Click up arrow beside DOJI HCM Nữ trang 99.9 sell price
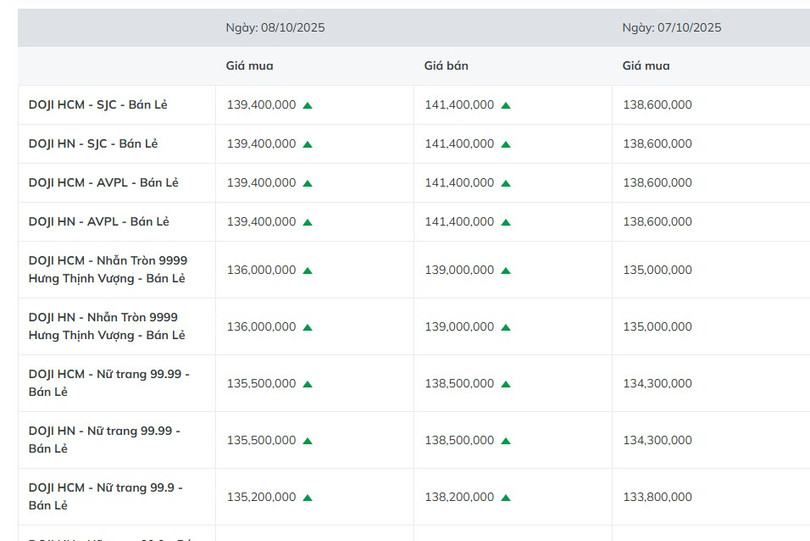Viewport: 810px width, 541px height. pos(506,498)
